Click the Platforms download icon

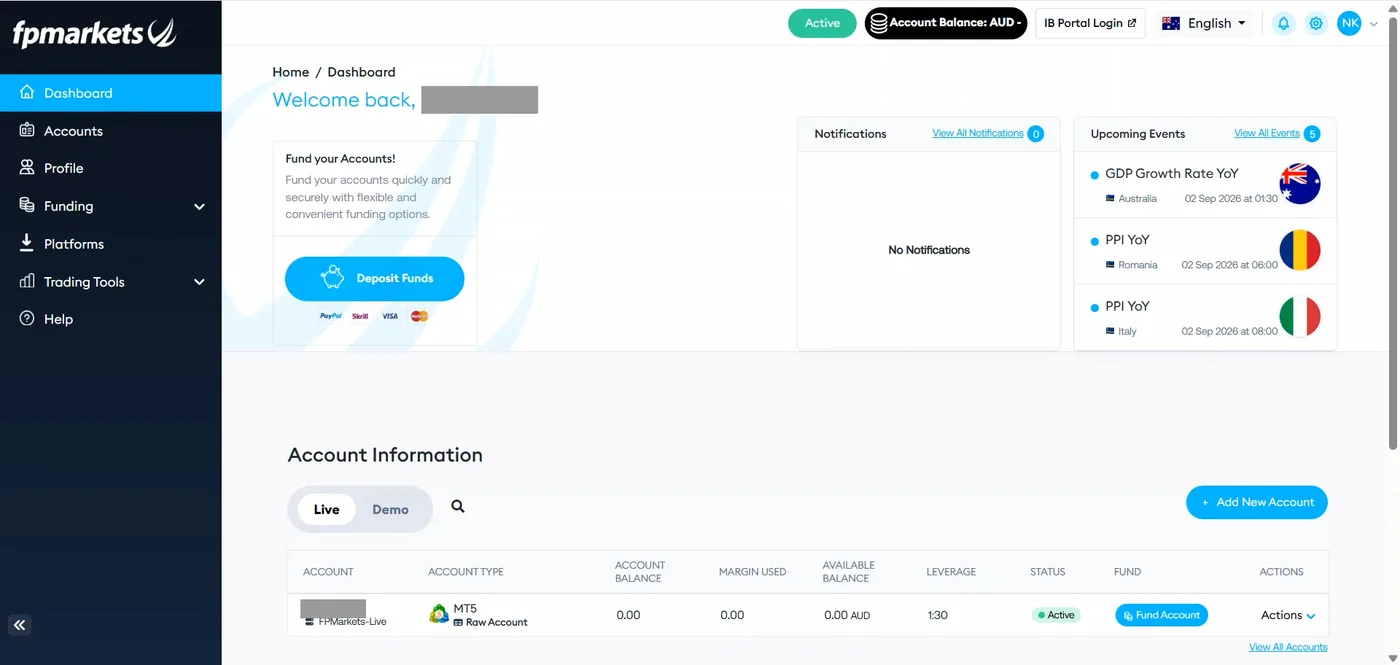tap(27, 243)
